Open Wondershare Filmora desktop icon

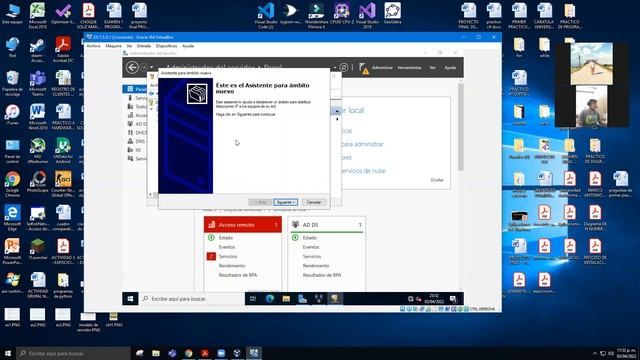click(x=316, y=16)
